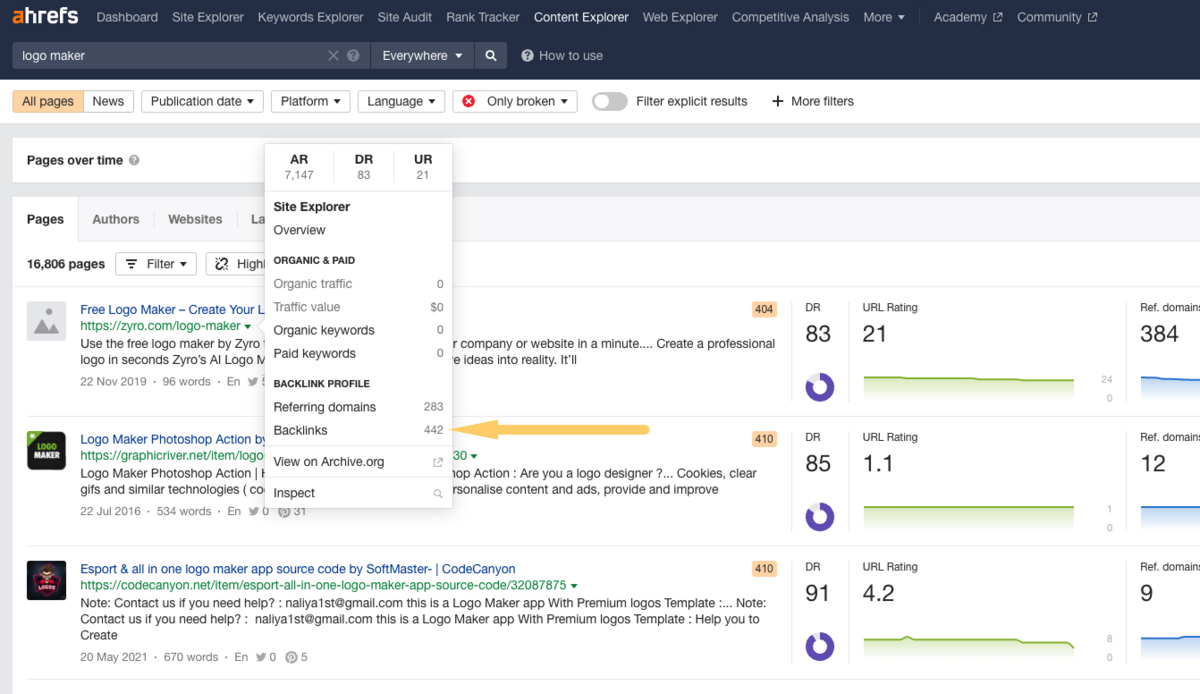Screen dimensions: 1200x694
Task: Click zyro.com result placeholder thumbnail
Action: (x=46, y=321)
